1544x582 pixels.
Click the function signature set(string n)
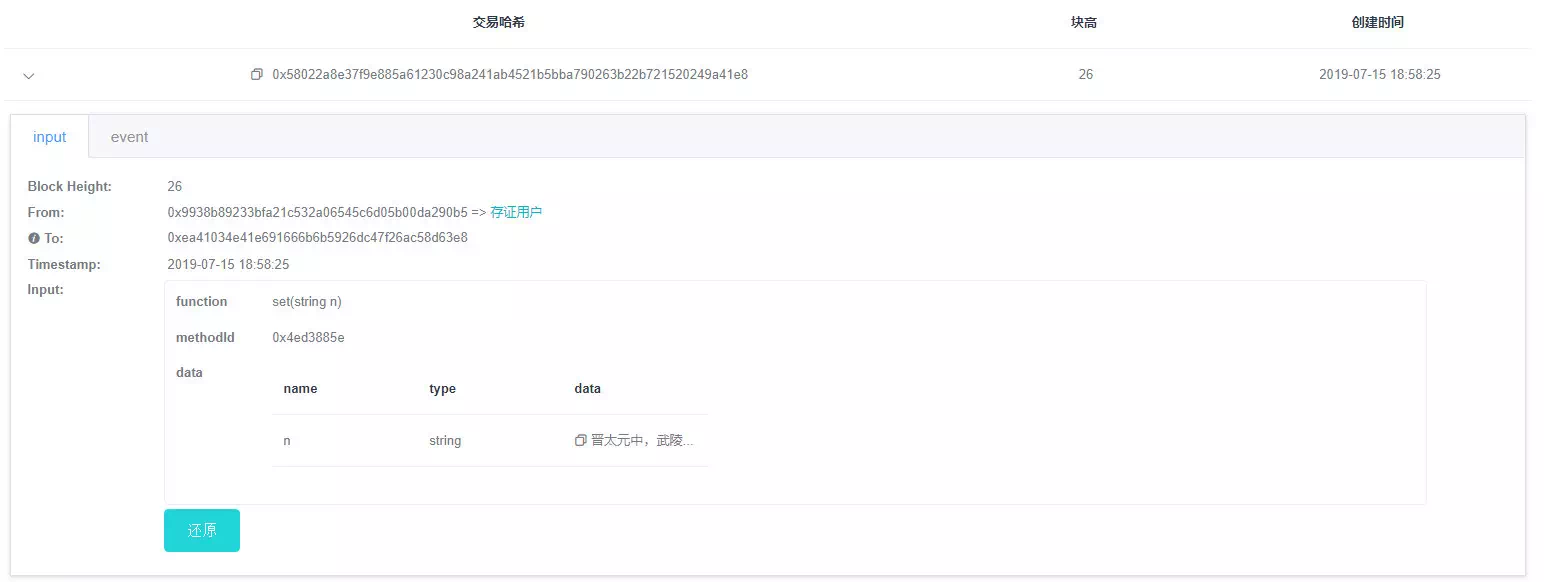click(x=306, y=302)
